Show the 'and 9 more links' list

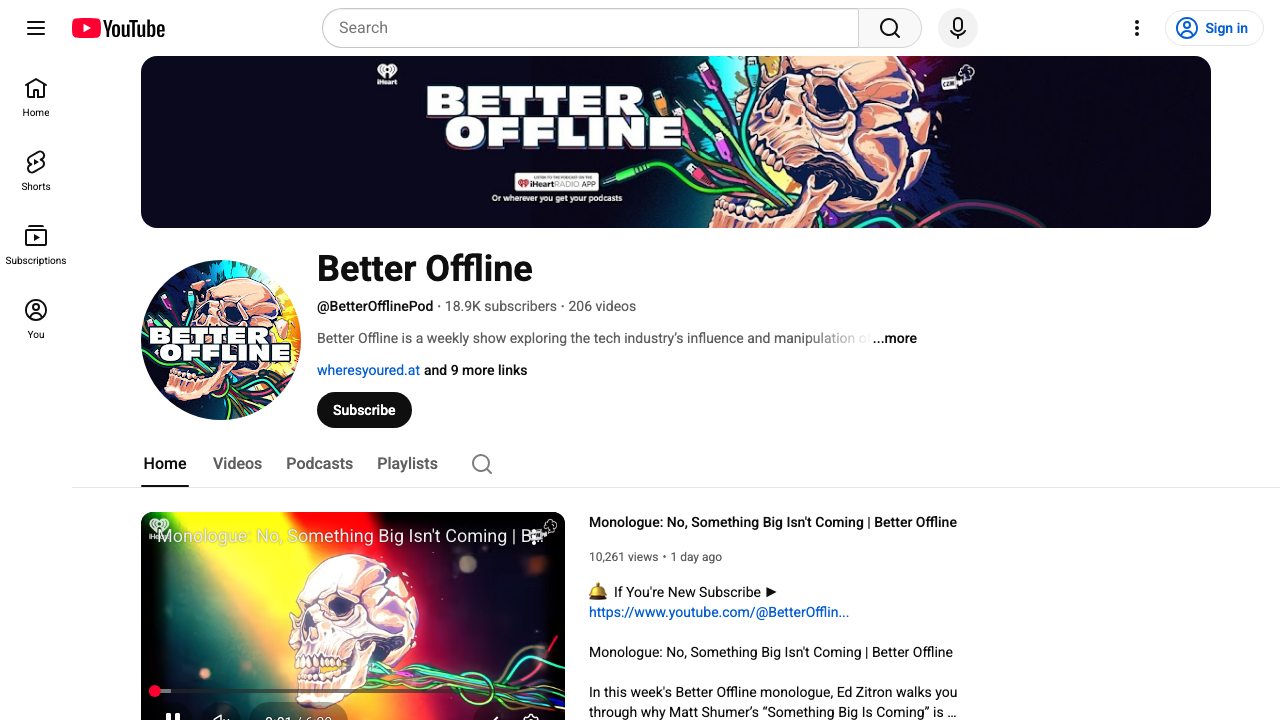pyautogui.click(x=475, y=370)
